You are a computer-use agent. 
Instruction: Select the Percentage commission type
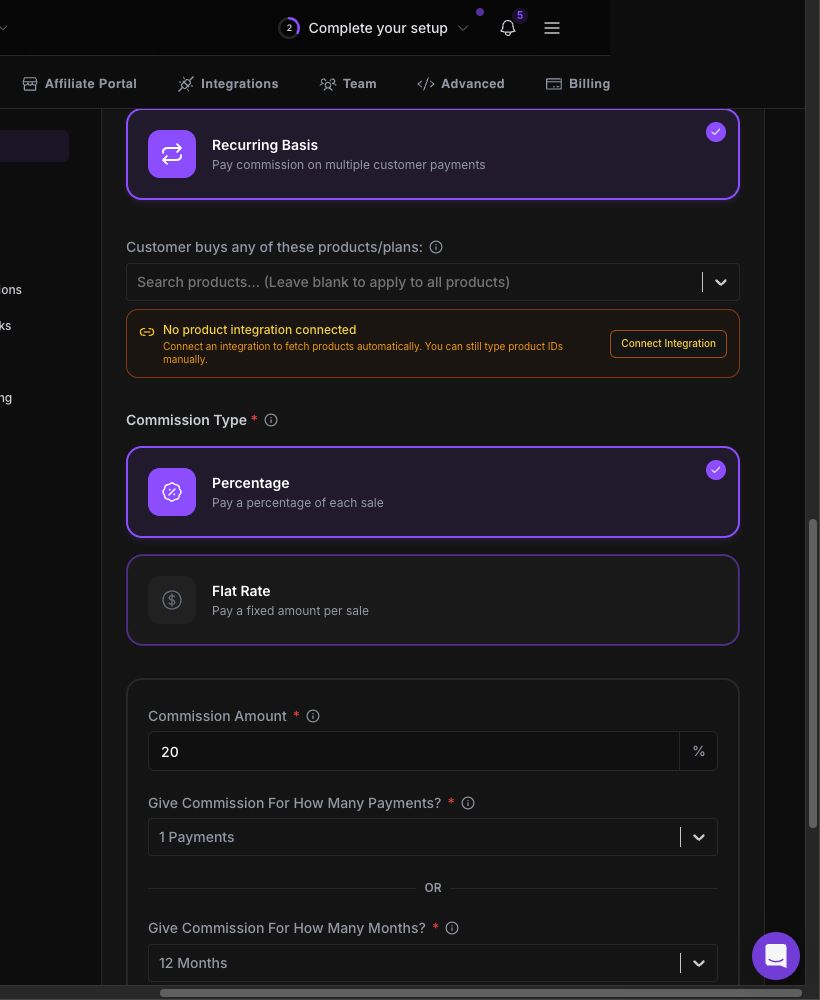click(433, 492)
